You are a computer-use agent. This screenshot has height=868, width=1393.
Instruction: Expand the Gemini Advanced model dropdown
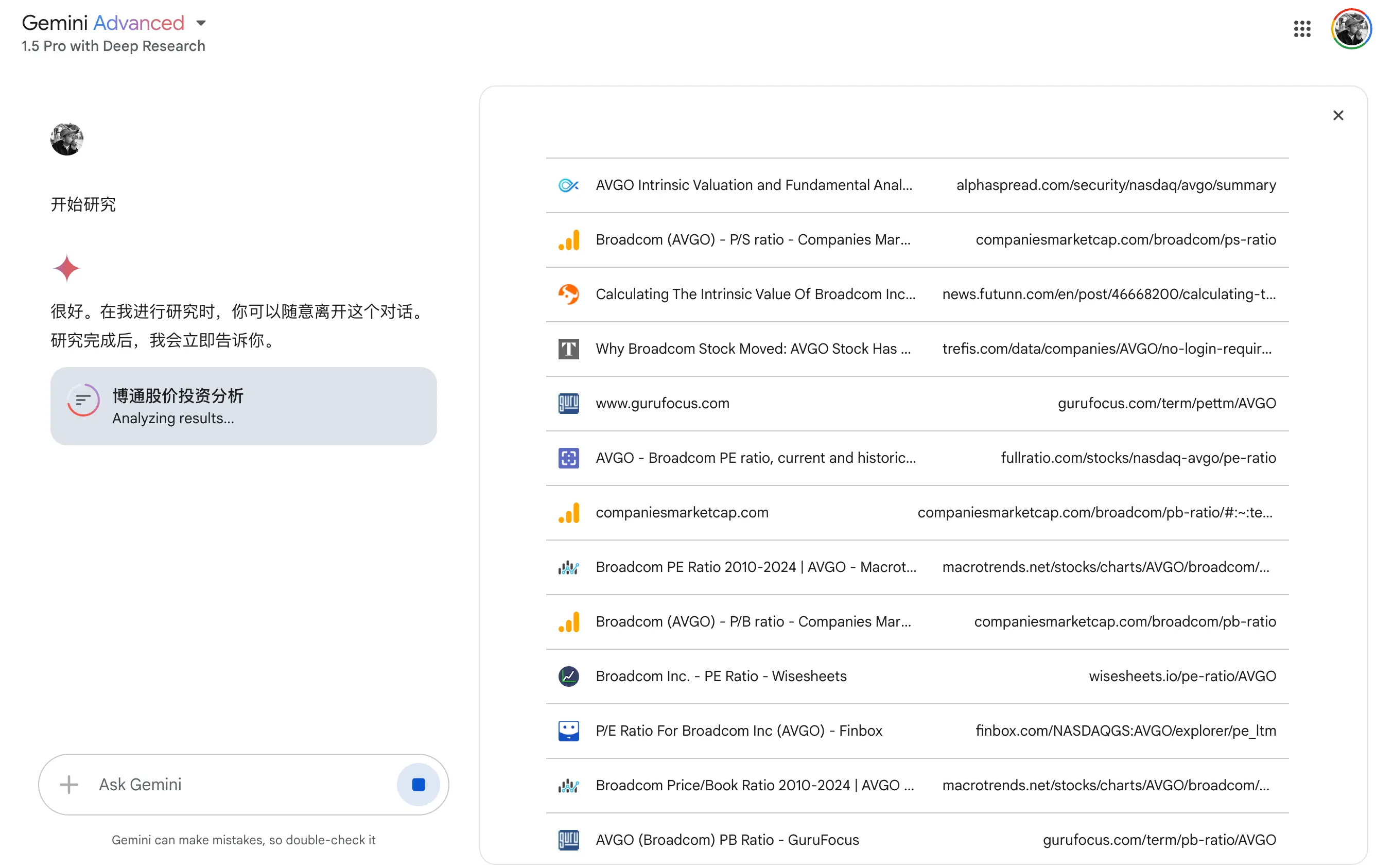(201, 23)
